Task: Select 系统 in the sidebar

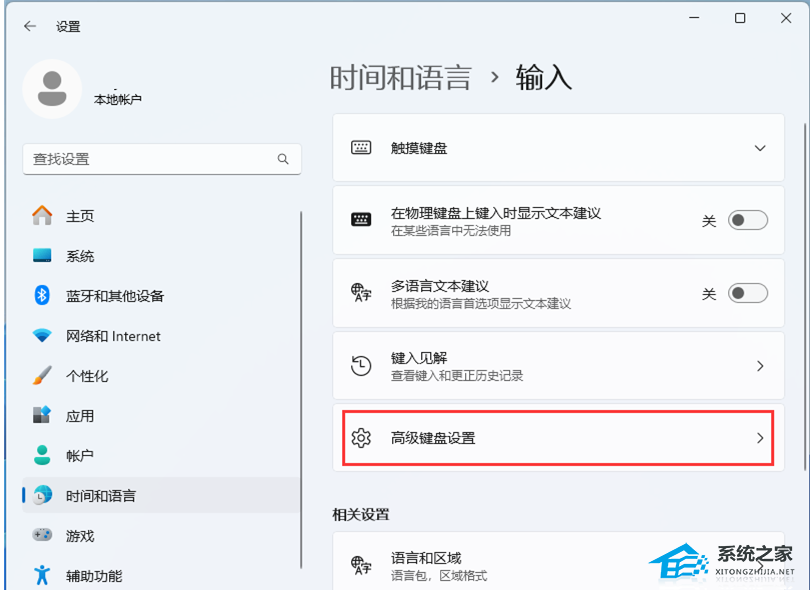Action: [80, 256]
